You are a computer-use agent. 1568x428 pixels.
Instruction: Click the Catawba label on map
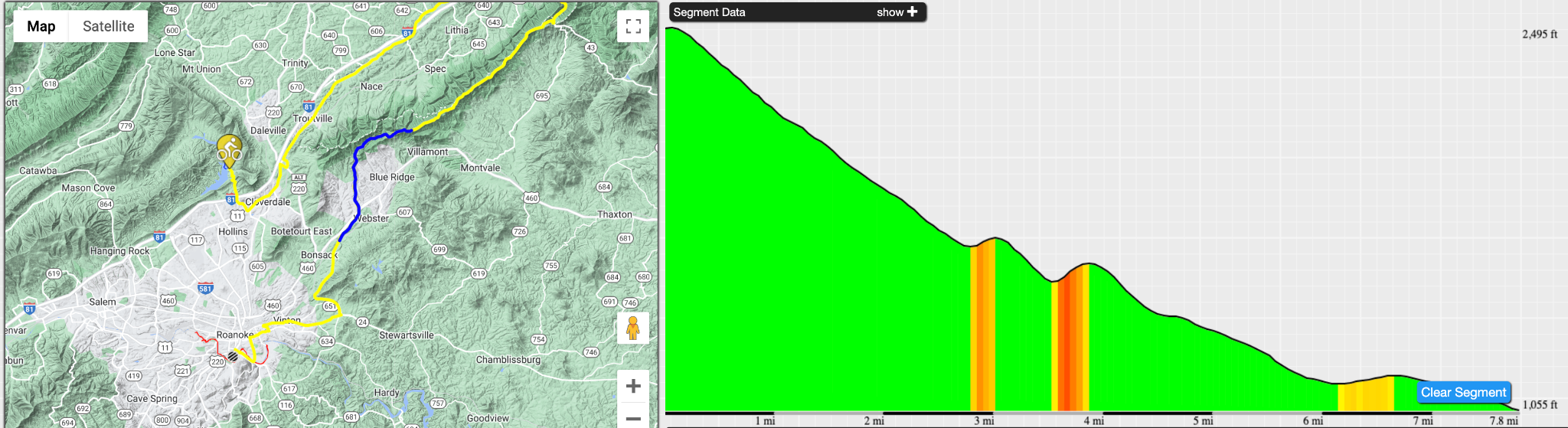pyautogui.click(x=38, y=171)
